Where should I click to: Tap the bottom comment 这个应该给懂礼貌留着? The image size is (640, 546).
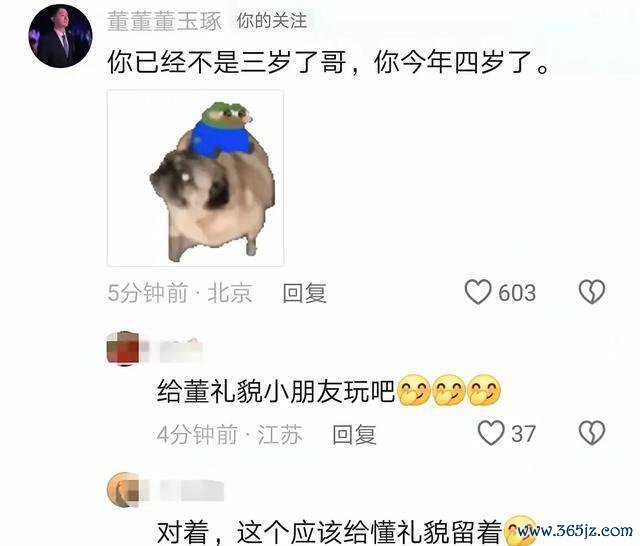coord(369,532)
